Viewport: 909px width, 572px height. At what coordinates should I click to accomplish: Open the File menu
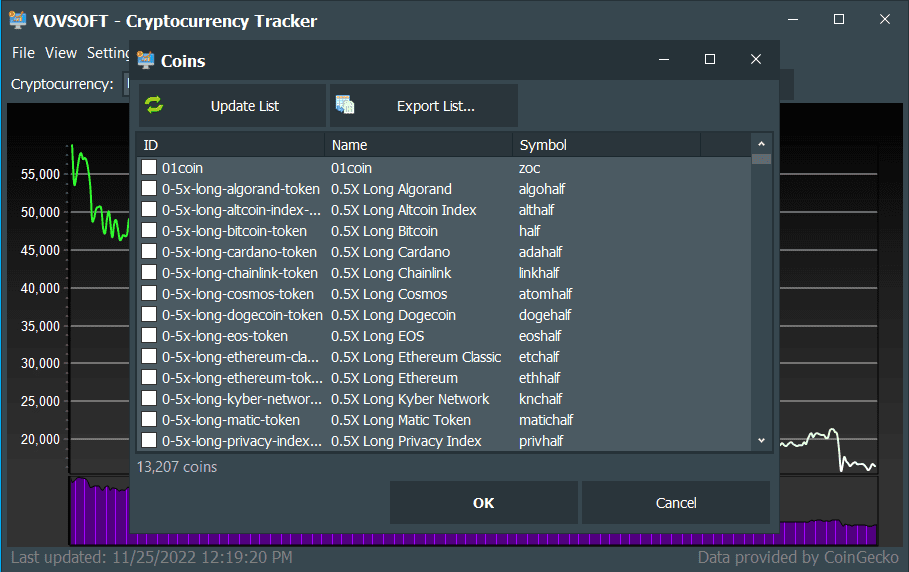click(x=23, y=53)
